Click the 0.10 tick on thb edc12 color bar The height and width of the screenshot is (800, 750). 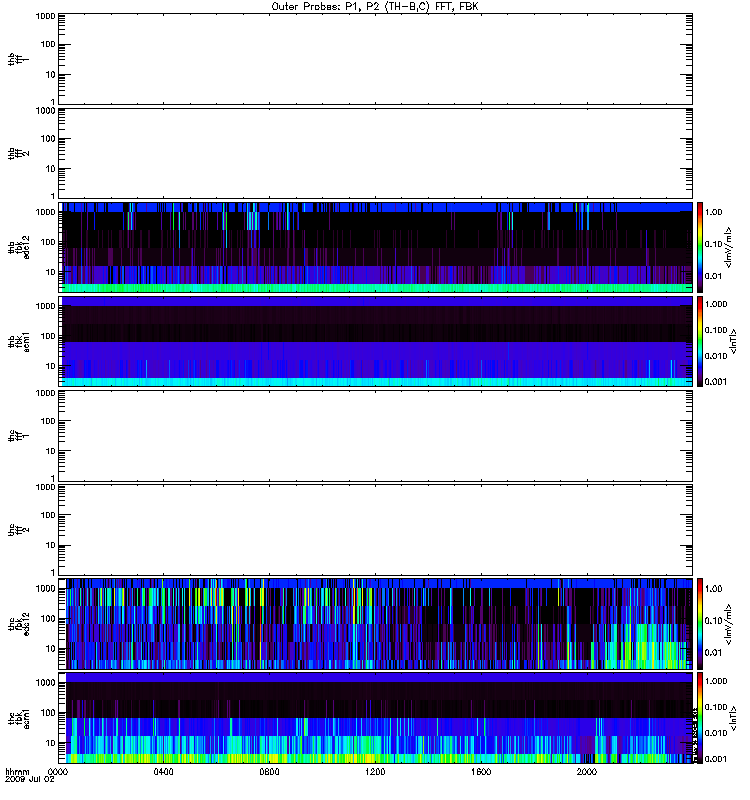[x=713, y=244]
